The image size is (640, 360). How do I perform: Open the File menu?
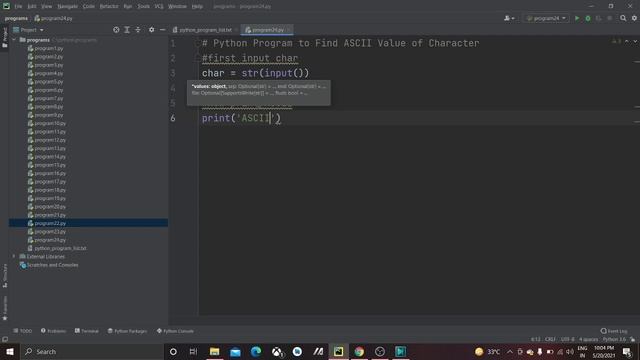point(18,6)
